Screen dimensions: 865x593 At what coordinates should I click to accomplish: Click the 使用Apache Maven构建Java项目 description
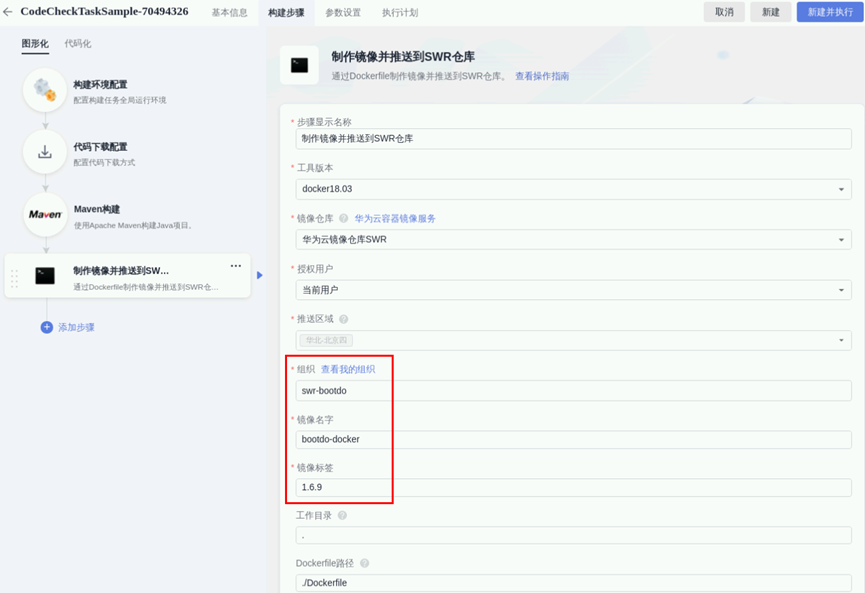(132, 225)
